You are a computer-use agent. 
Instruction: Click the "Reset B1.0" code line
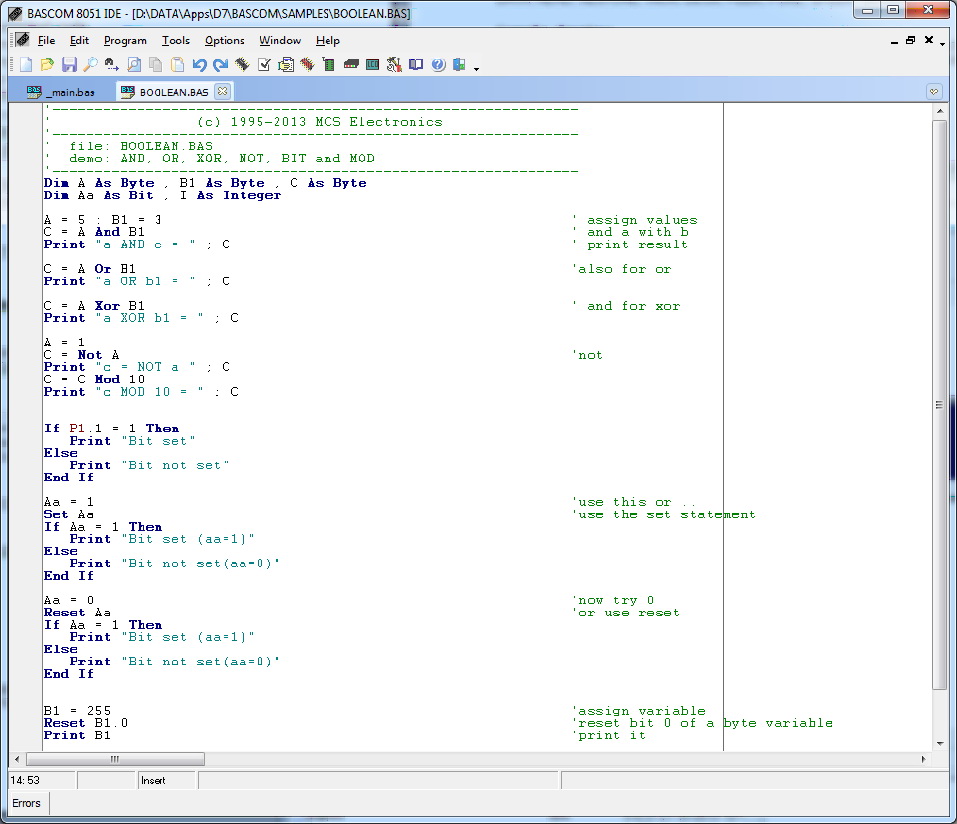(x=85, y=723)
